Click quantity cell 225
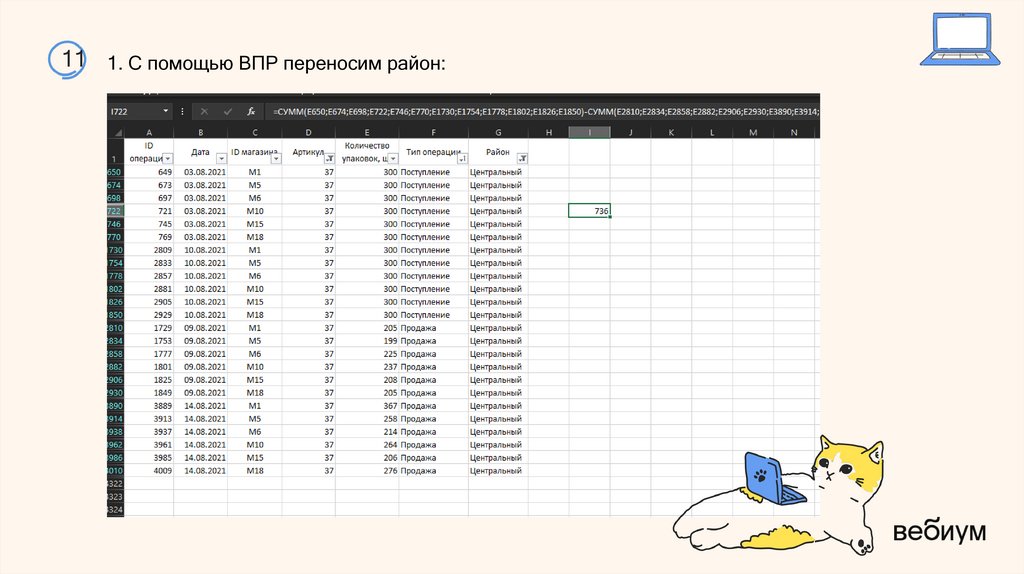This screenshot has height=574, width=1024. [367, 354]
